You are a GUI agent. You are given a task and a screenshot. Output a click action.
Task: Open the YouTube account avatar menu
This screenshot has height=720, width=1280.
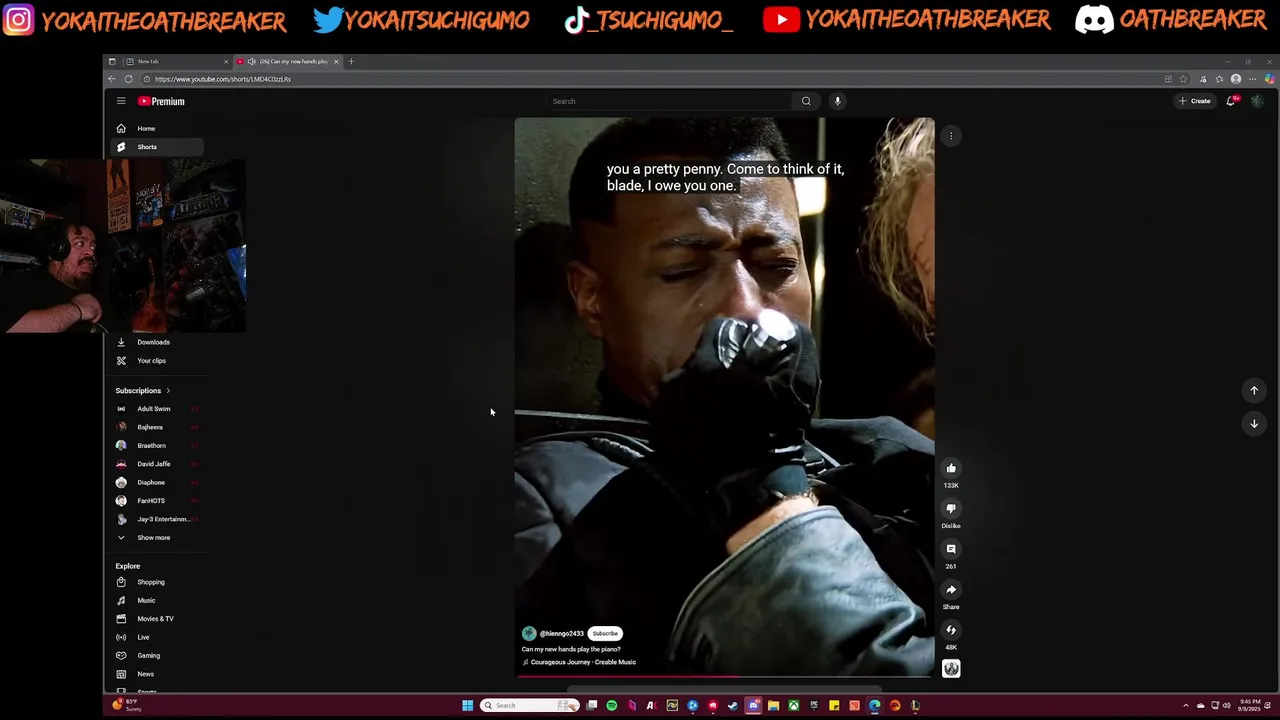(x=1257, y=101)
